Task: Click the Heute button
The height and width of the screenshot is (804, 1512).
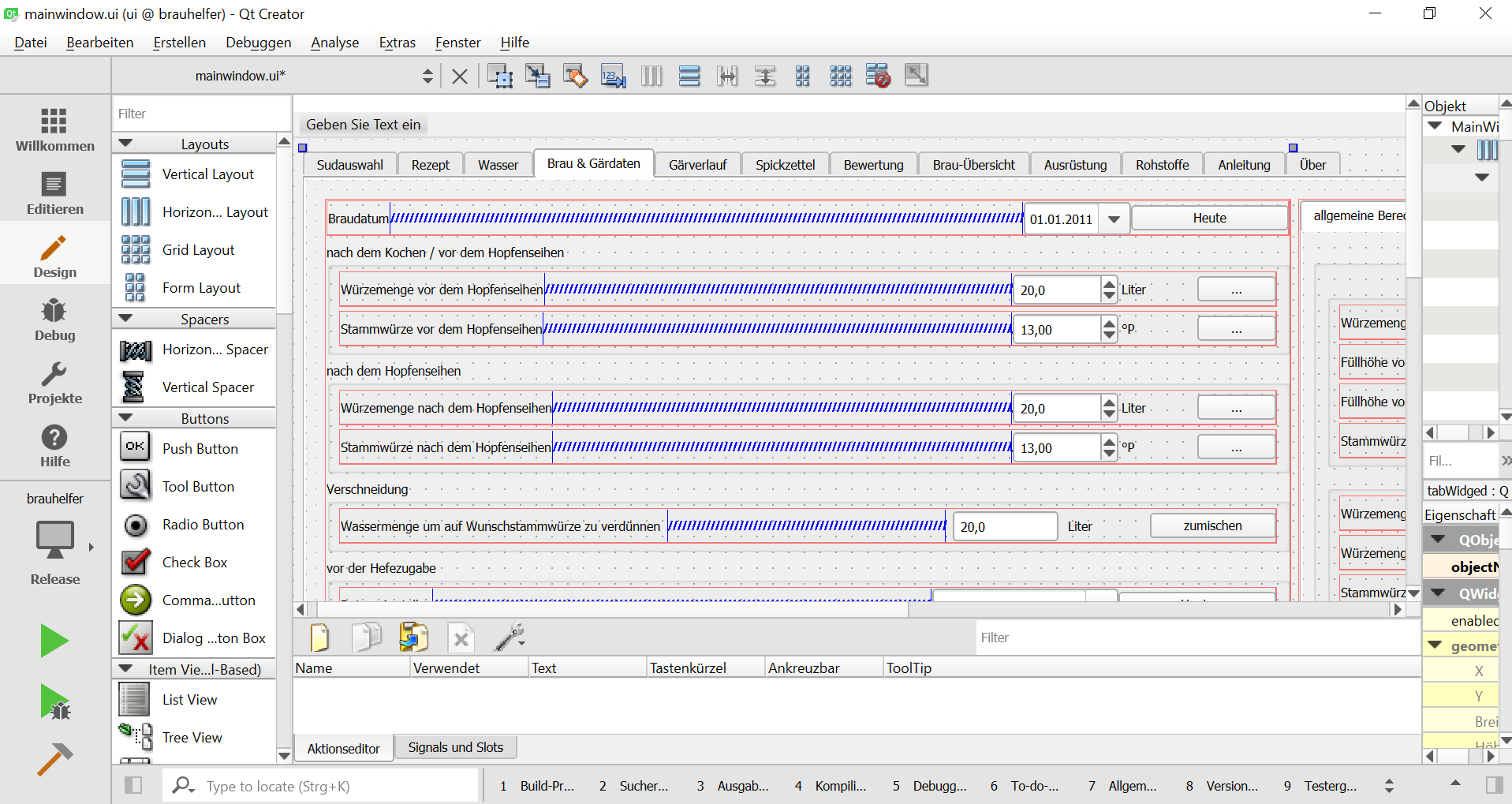Action: pos(1209,219)
